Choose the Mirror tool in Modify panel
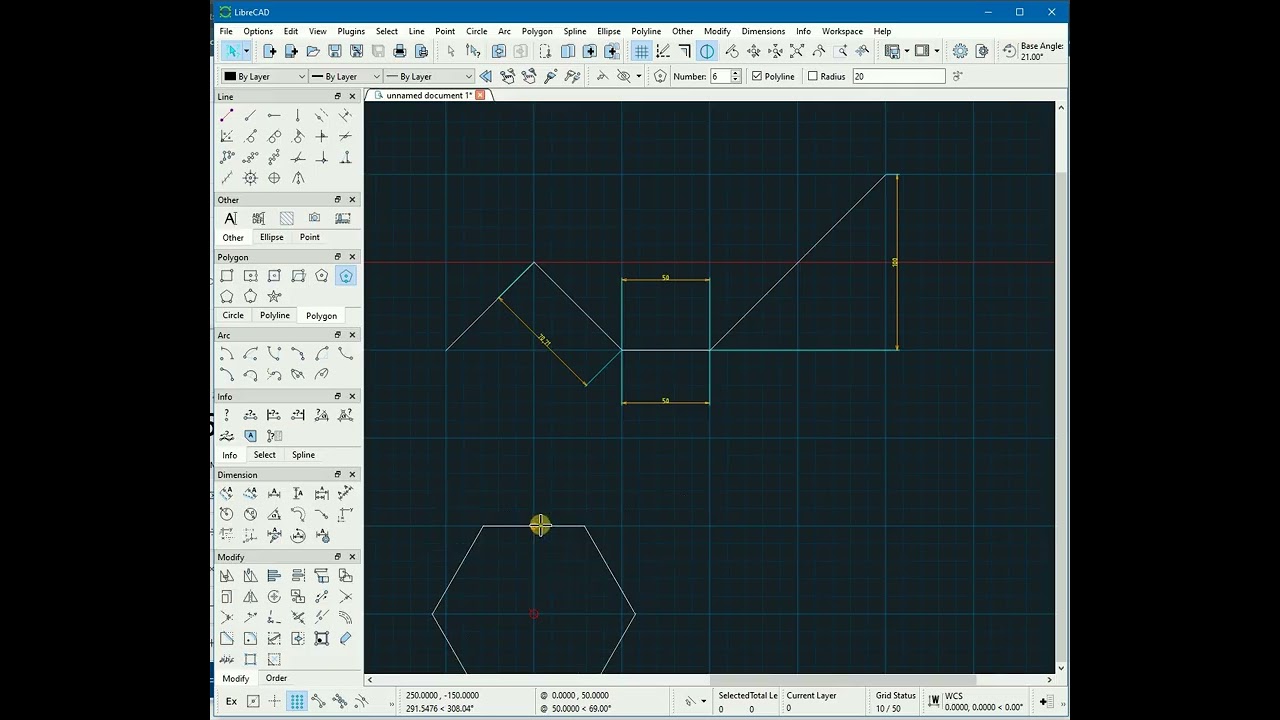Screen dimensions: 1280x720 point(250,597)
